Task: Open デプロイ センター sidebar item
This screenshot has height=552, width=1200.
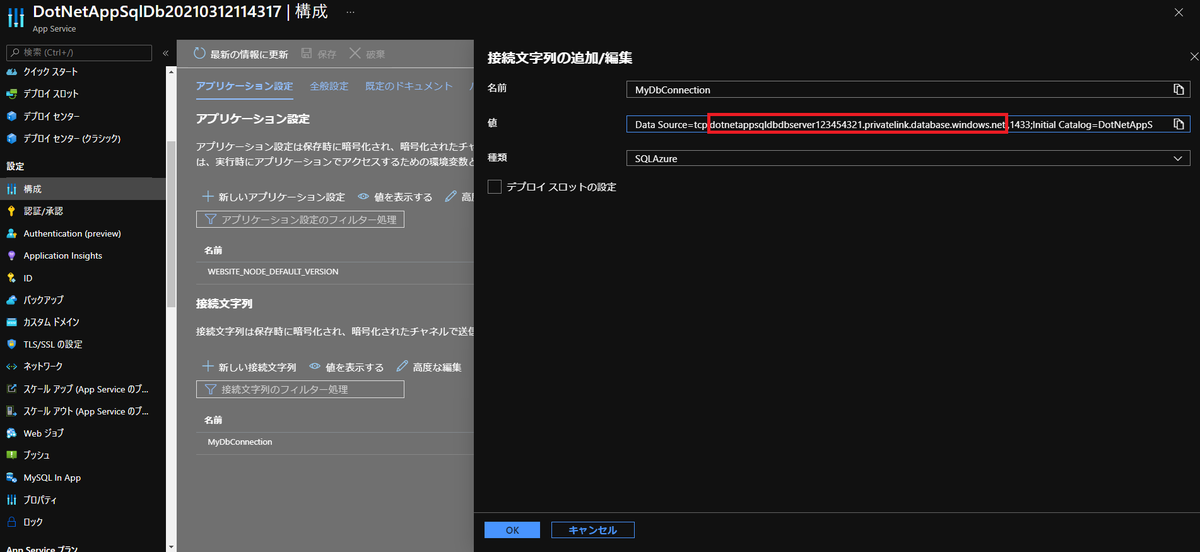Action: pyautogui.click(x=51, y=116)
